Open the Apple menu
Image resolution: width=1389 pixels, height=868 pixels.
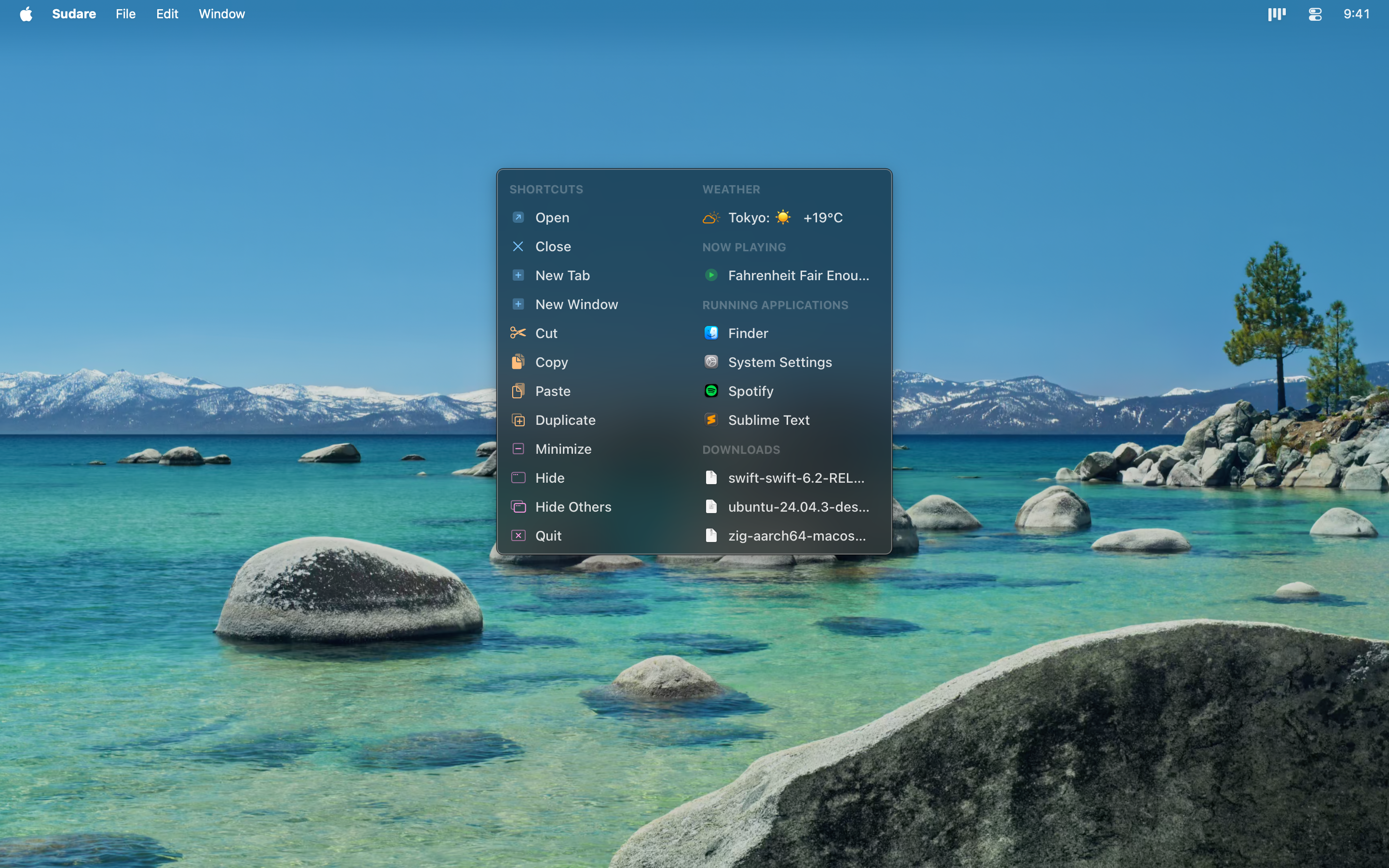(25, 14)
